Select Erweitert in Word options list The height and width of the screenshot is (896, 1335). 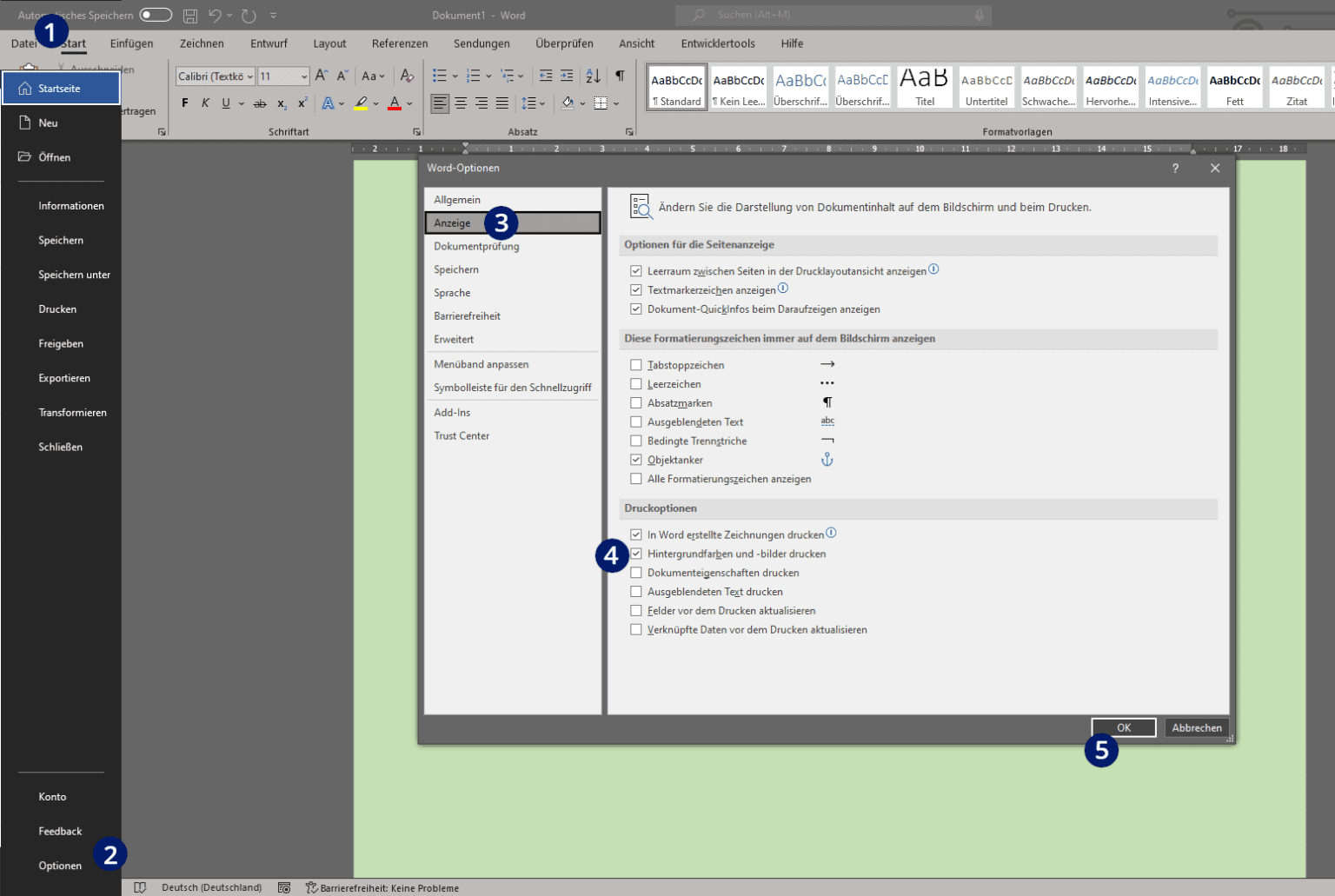click(454, 340)
